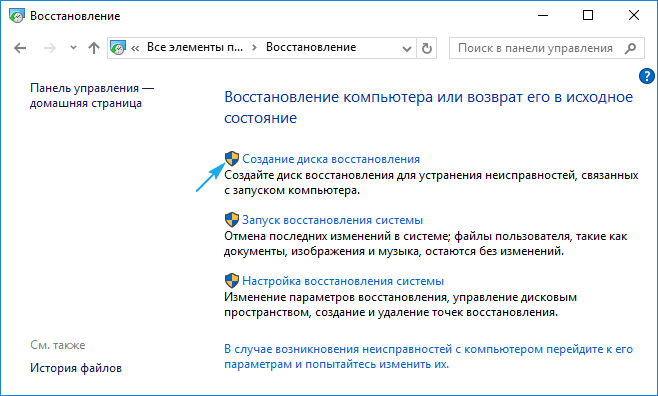
Task: Click the Recovery icon in address bar
Action: tap(118, 48)
